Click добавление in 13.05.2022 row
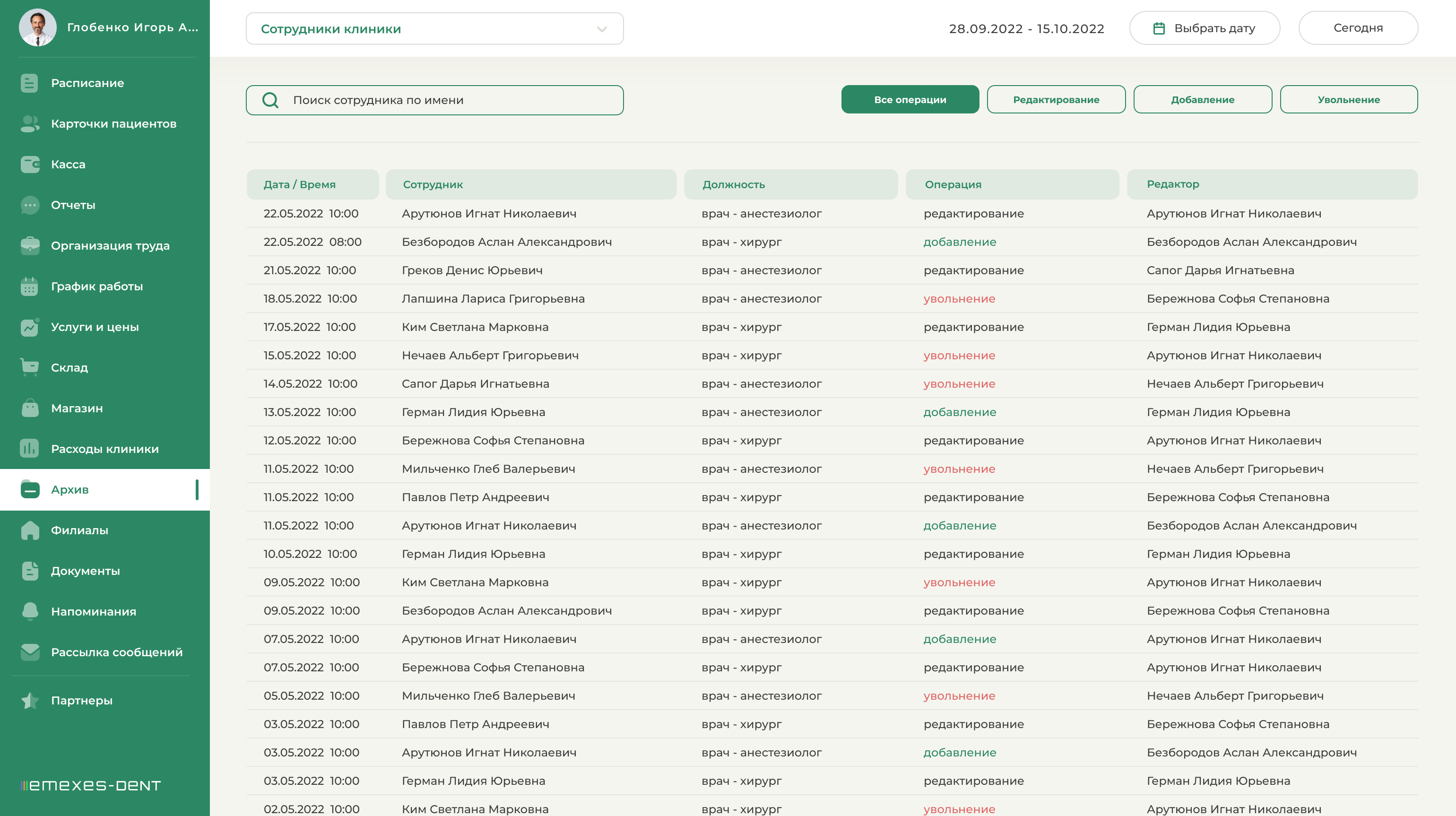Image resolution: width=1456 pixels, height=816 pixels. [x=960, y=412]
